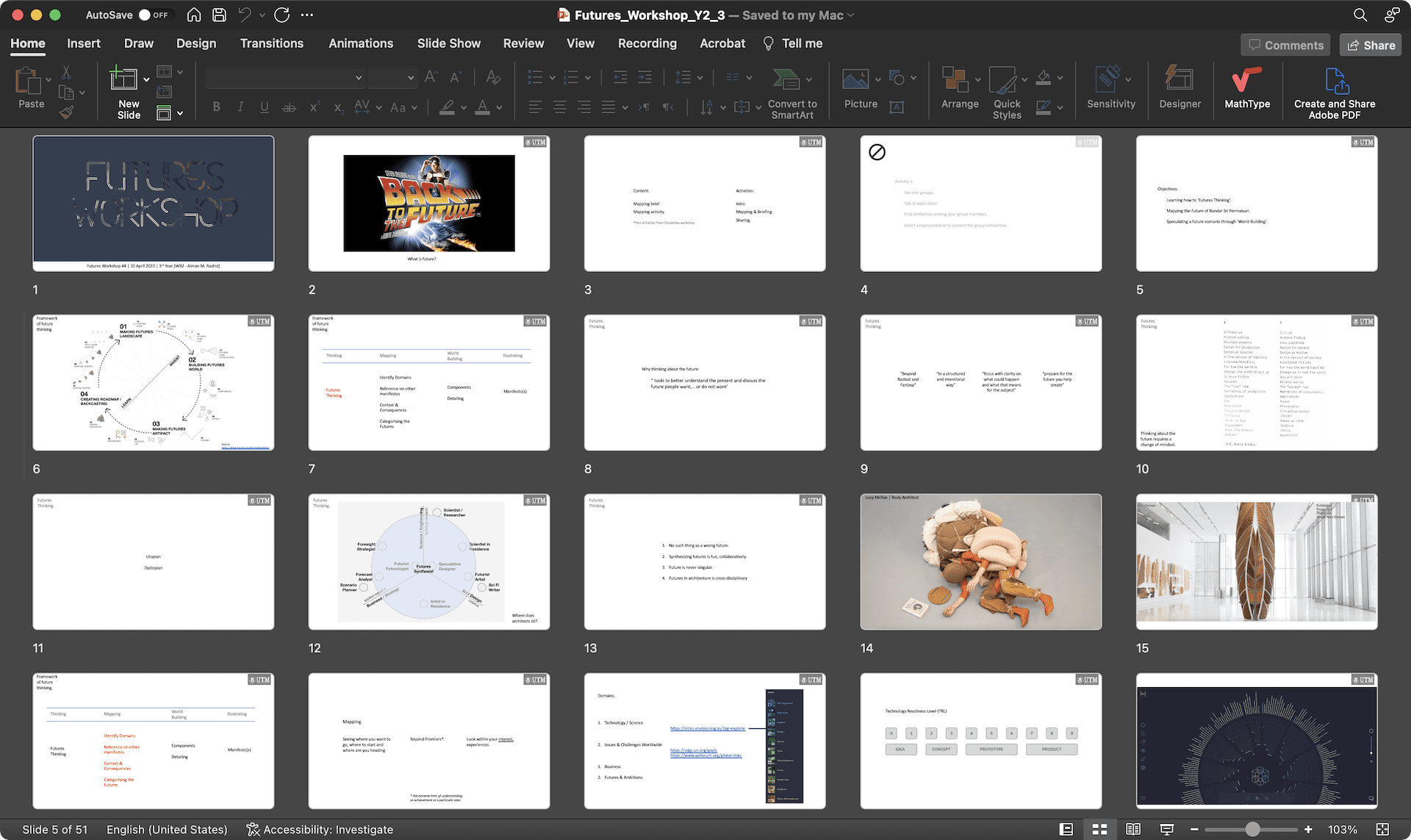Open the Transitions menu tab
The image size is (1411, 840).
click(x=272, y=43)
